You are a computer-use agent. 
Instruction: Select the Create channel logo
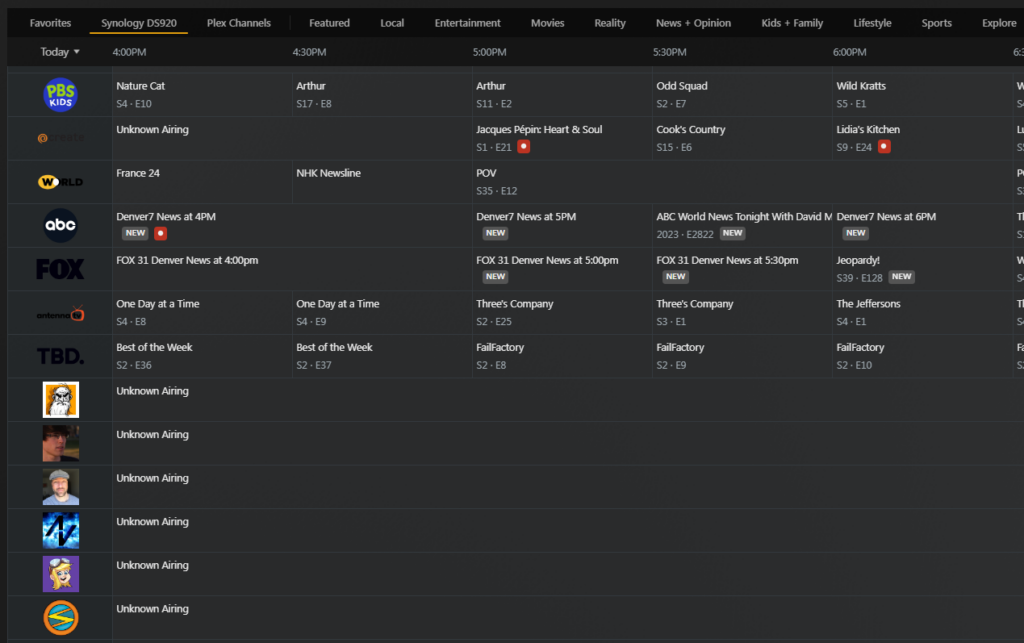[x=60, y=138]
